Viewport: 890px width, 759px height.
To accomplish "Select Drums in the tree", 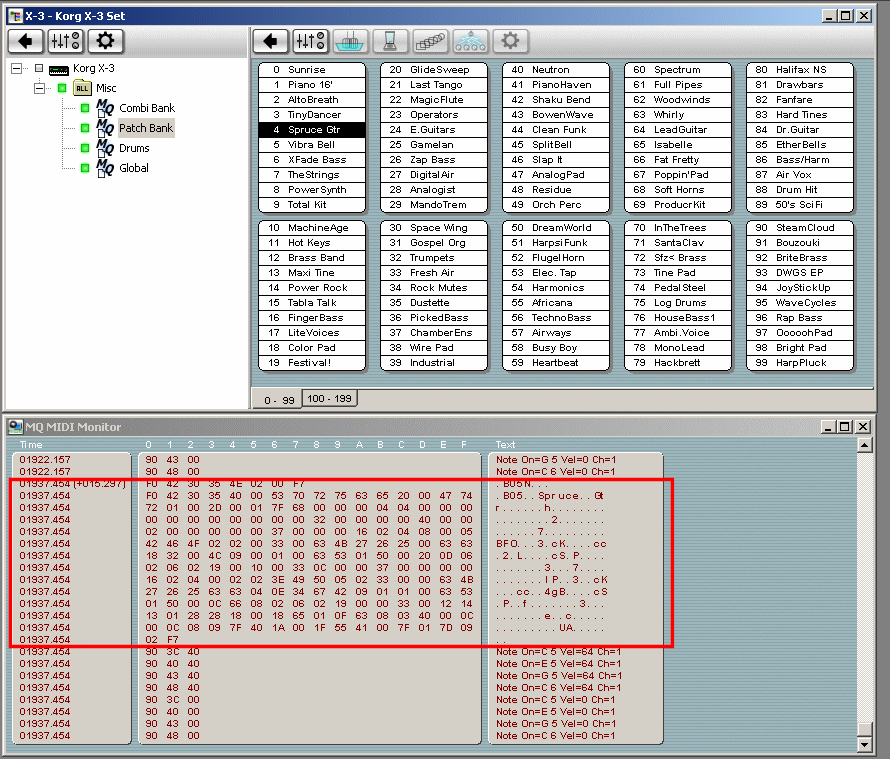I will pyautogui.click(x=135, y=148).
